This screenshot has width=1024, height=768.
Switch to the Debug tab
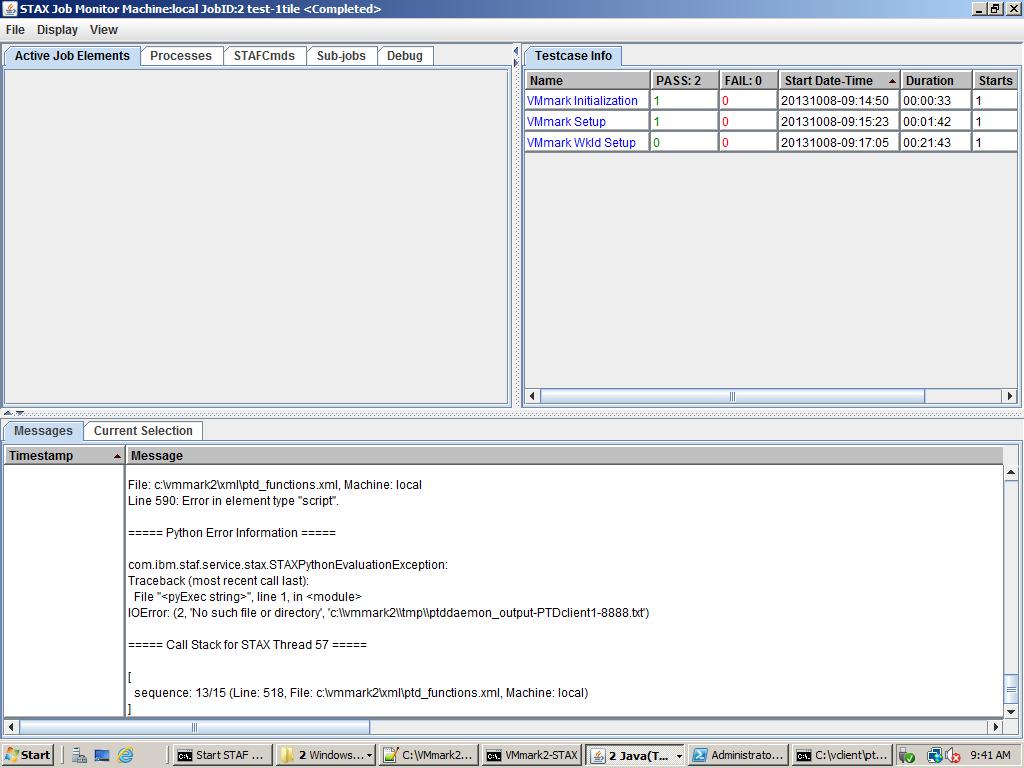(404, 56)
